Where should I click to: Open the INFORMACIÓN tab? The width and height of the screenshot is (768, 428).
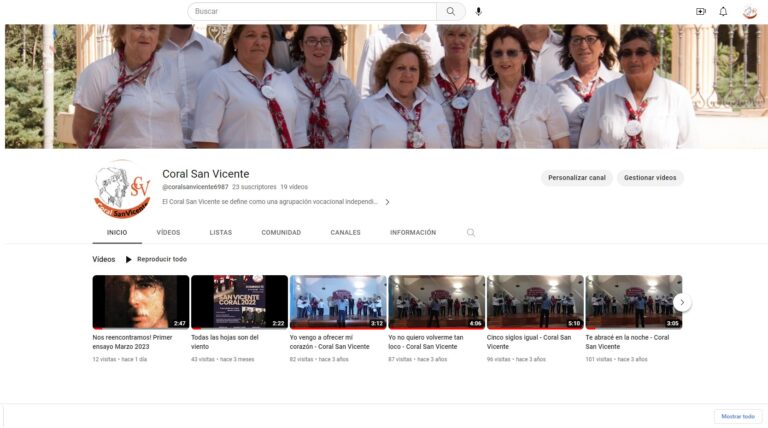click(x=413, y=233)
